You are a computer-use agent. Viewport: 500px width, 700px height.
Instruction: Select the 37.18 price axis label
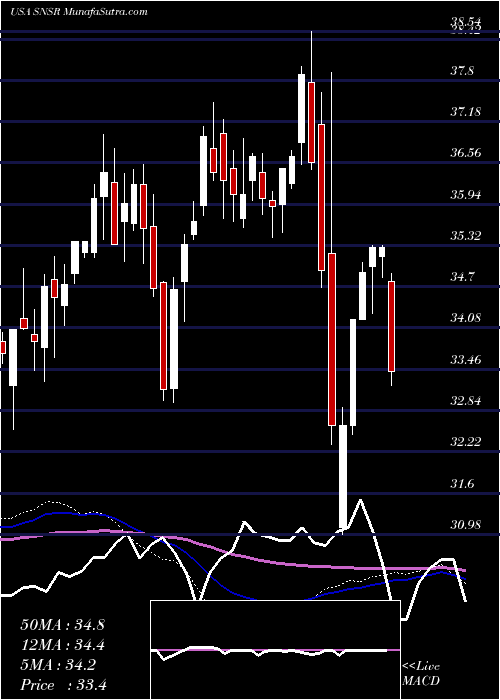[466, 111]
